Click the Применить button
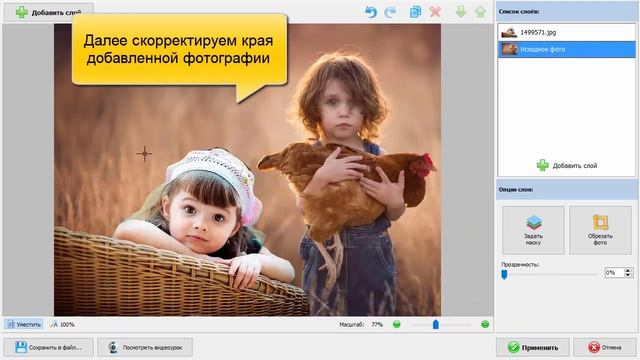 (533, 347)
